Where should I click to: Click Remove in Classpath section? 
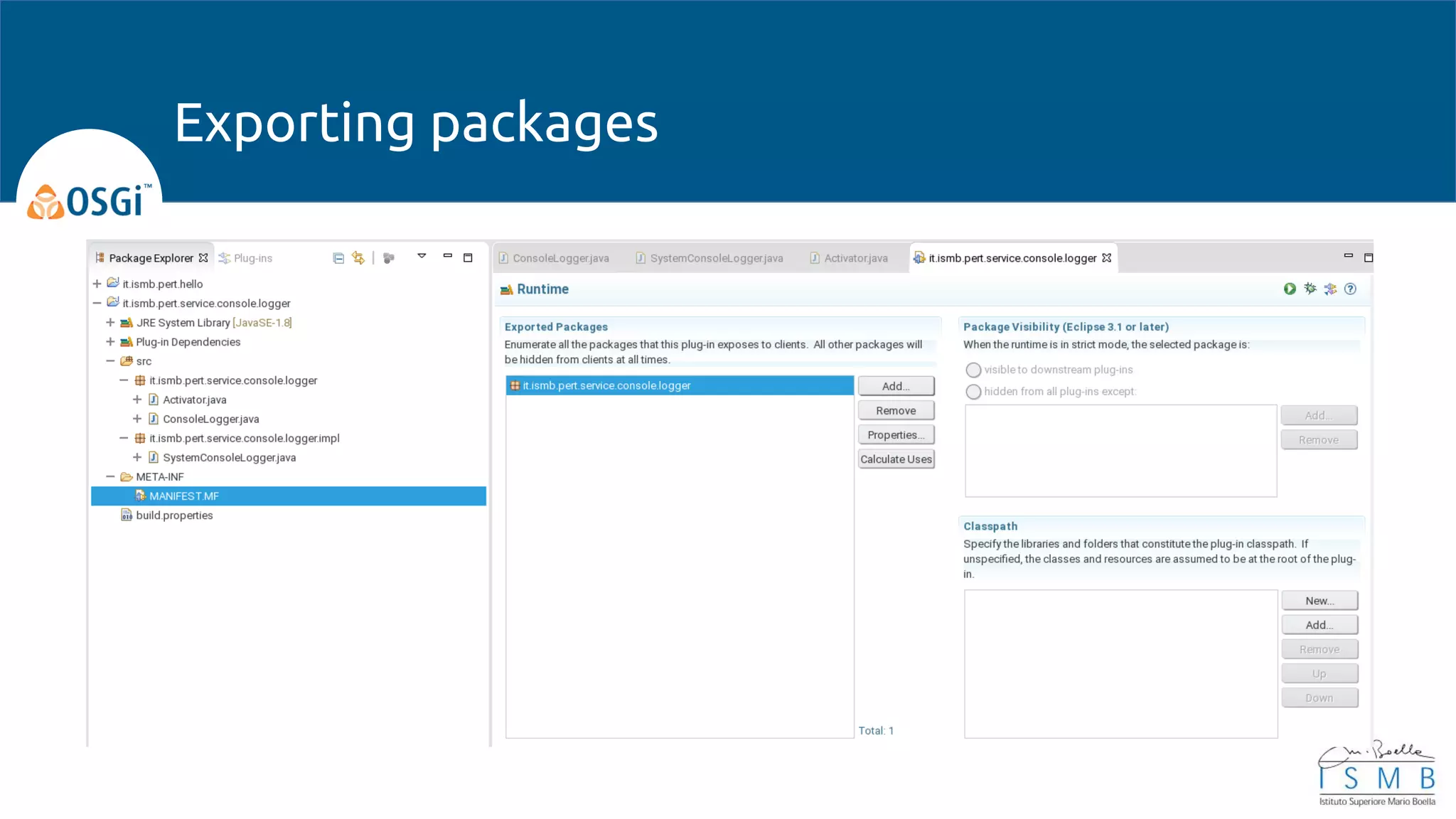1319,649
